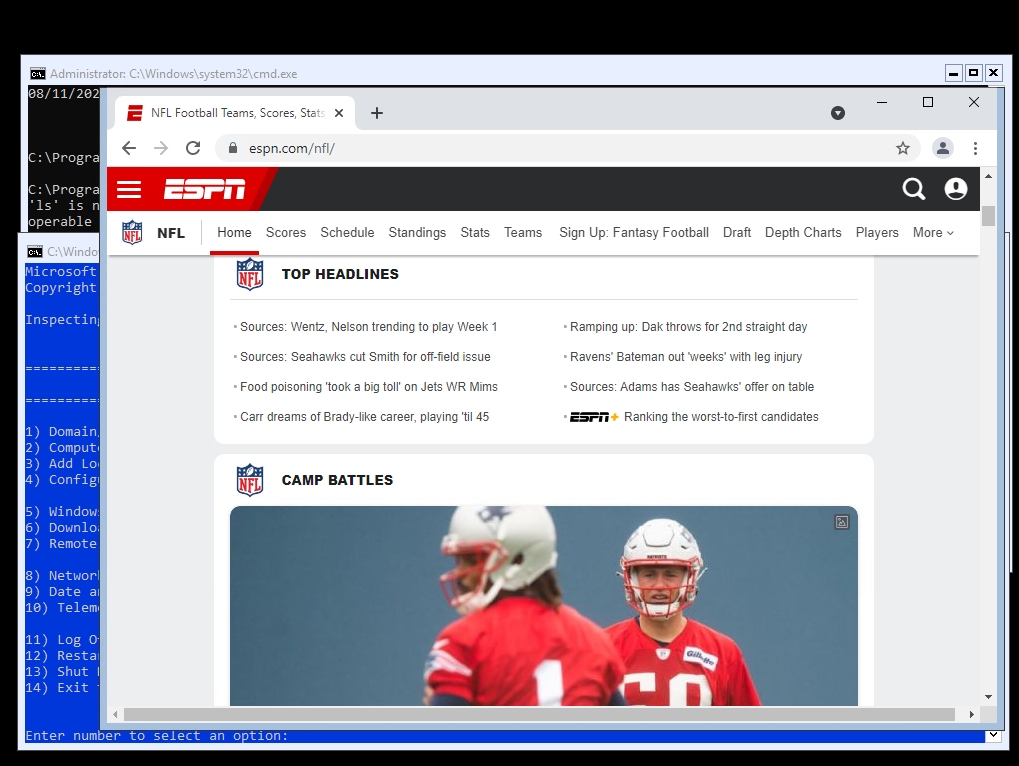Minimize the Administrator cmd.exe window

953,73
